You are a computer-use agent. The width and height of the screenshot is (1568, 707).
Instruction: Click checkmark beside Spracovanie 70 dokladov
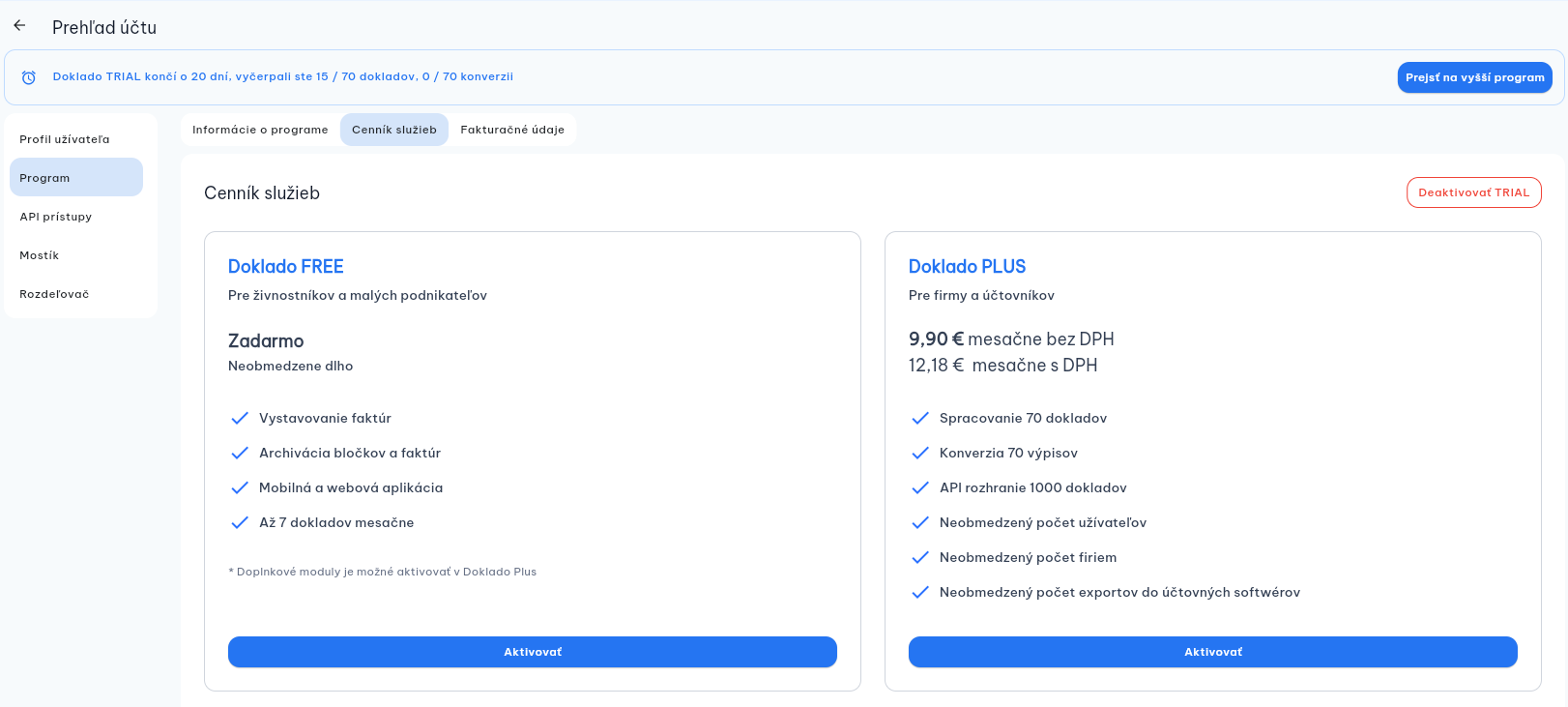[920, 418]
